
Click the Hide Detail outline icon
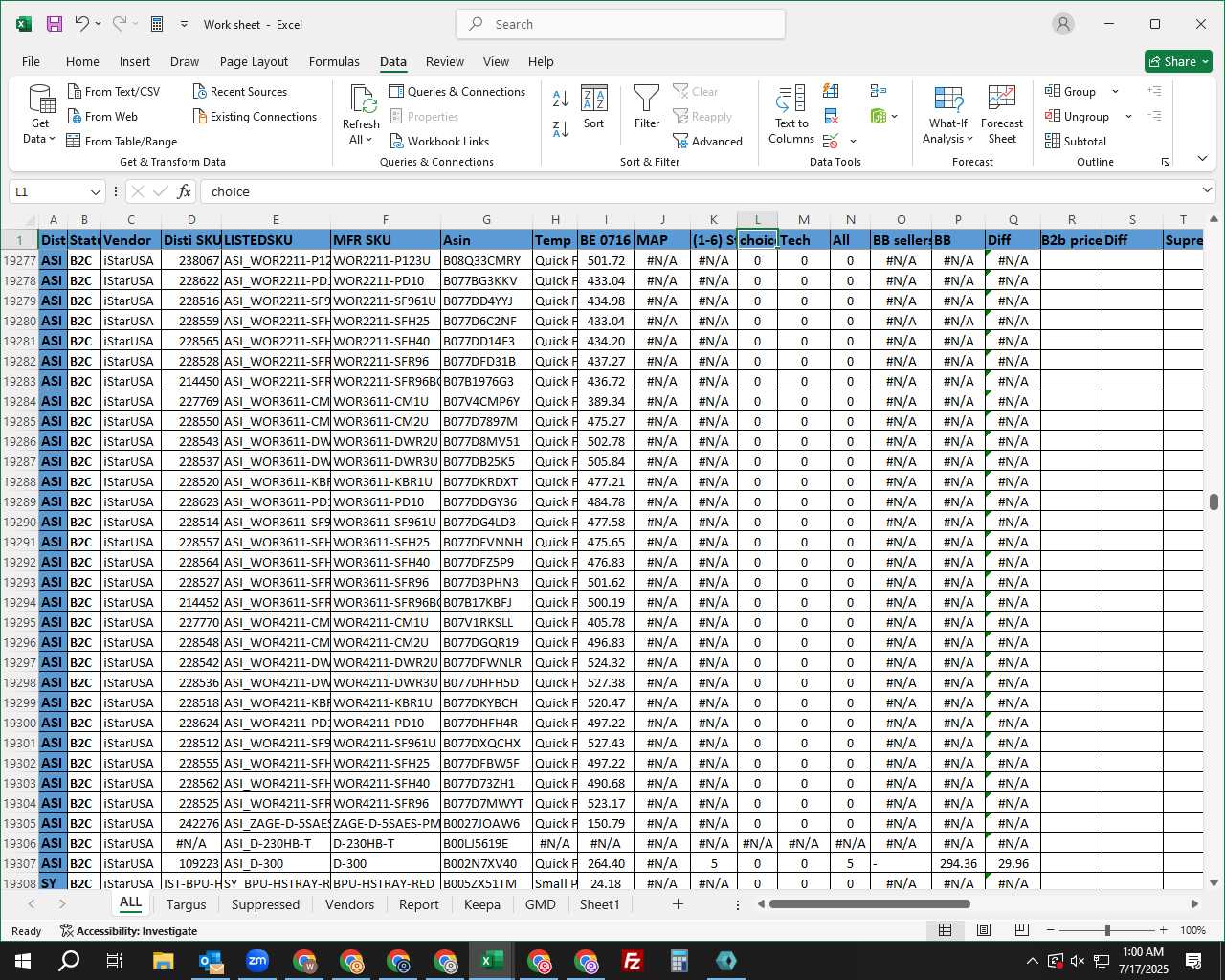click(1155, 116)
